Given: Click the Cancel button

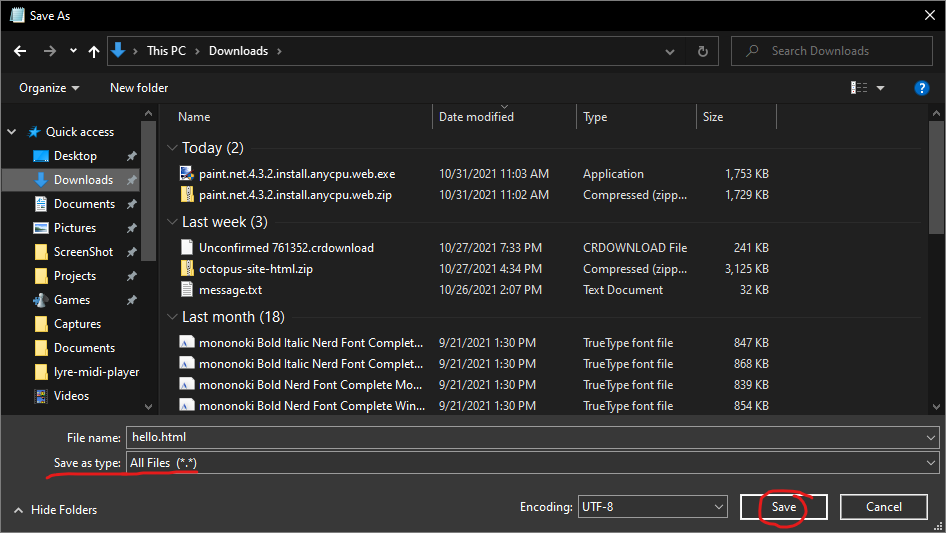Looking at the screenshot, I should click(x=884, y=507).
